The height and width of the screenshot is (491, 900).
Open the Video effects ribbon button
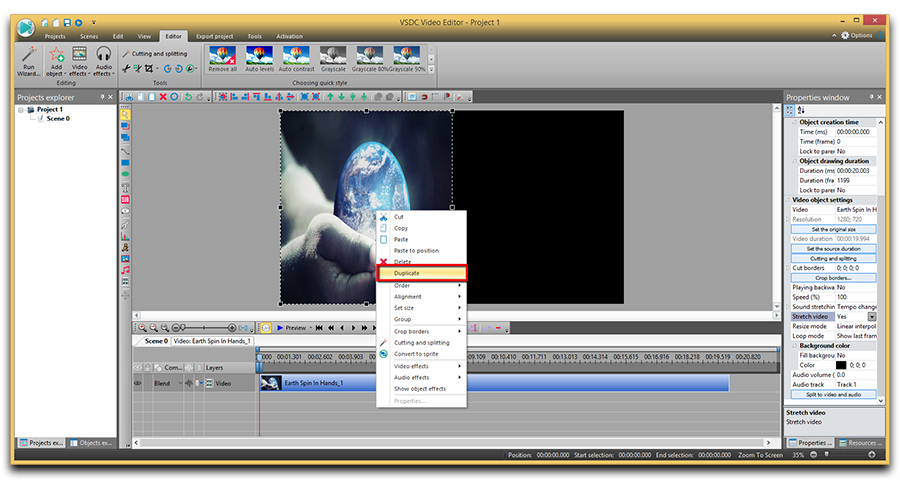click(79, 62)
